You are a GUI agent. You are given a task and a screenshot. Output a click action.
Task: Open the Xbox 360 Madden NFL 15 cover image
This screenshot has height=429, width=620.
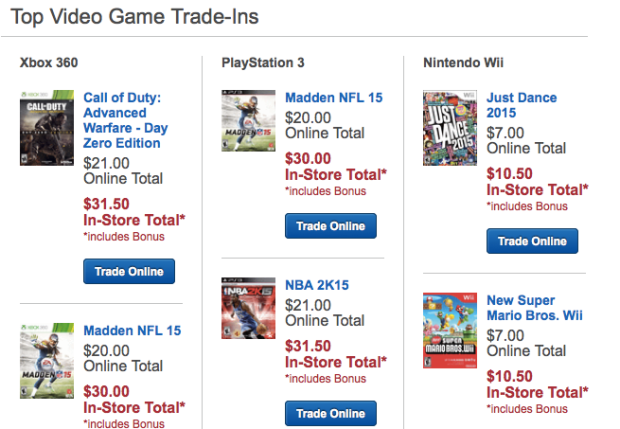coord(47,361)
